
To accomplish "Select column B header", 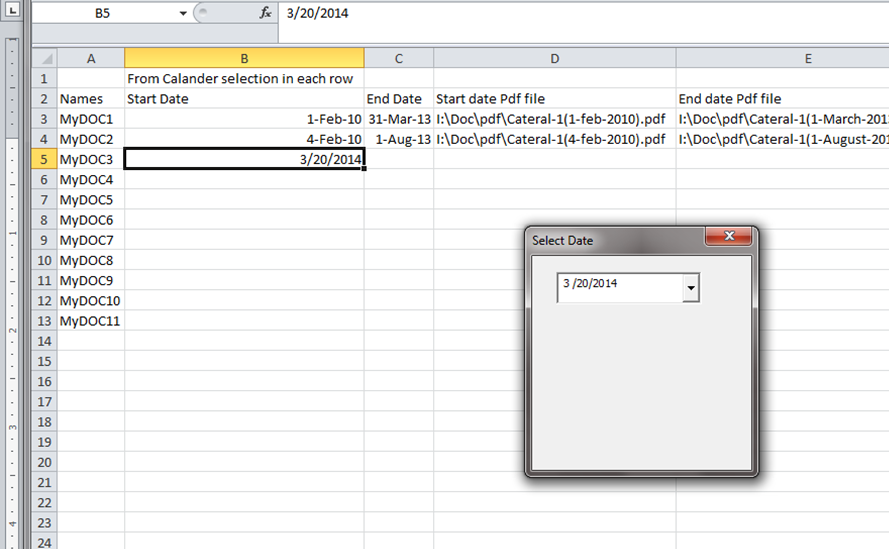I will click(x=244, y=59).
